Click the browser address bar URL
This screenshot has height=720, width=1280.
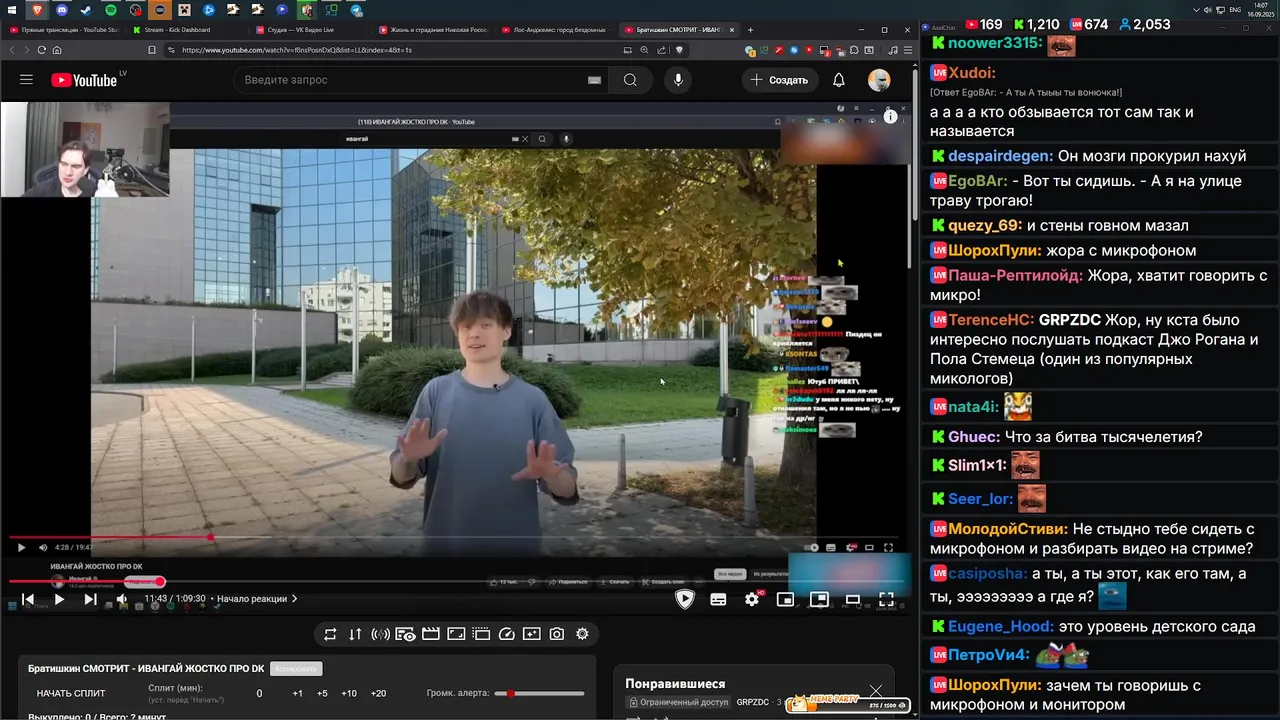click(297, 50)
